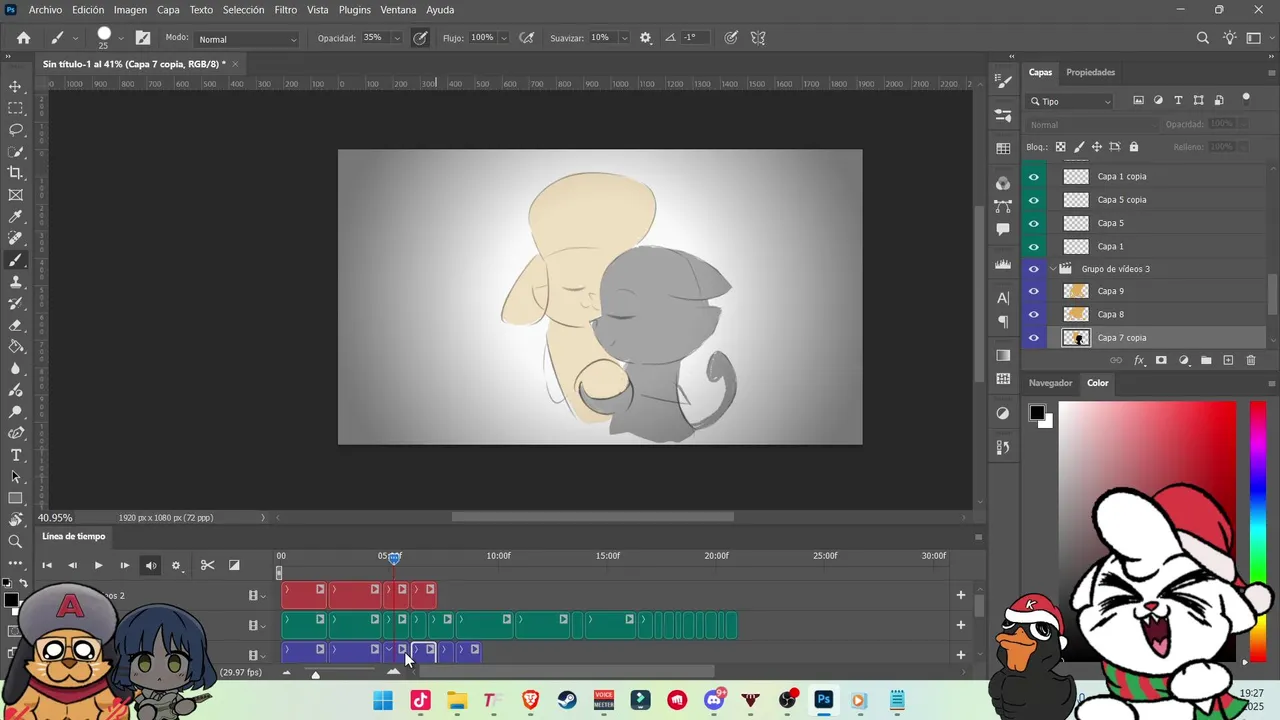Image resolution: width=1280 pixels, height=720 pixels.
Task: Choose a transition in the timeline
Action: tap(234, 565)
